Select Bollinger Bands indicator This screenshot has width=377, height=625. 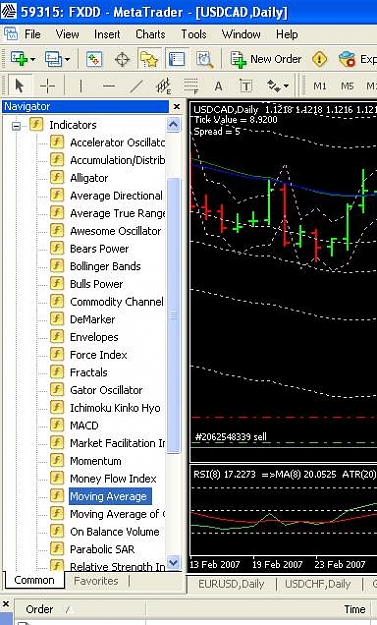105,266
